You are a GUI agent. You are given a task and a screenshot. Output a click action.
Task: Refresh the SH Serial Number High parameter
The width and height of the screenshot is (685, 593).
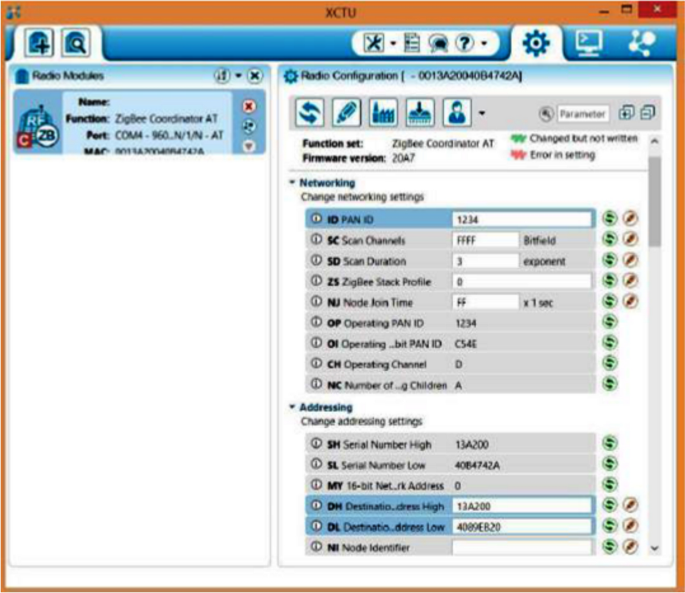click(x=610, y=444)
